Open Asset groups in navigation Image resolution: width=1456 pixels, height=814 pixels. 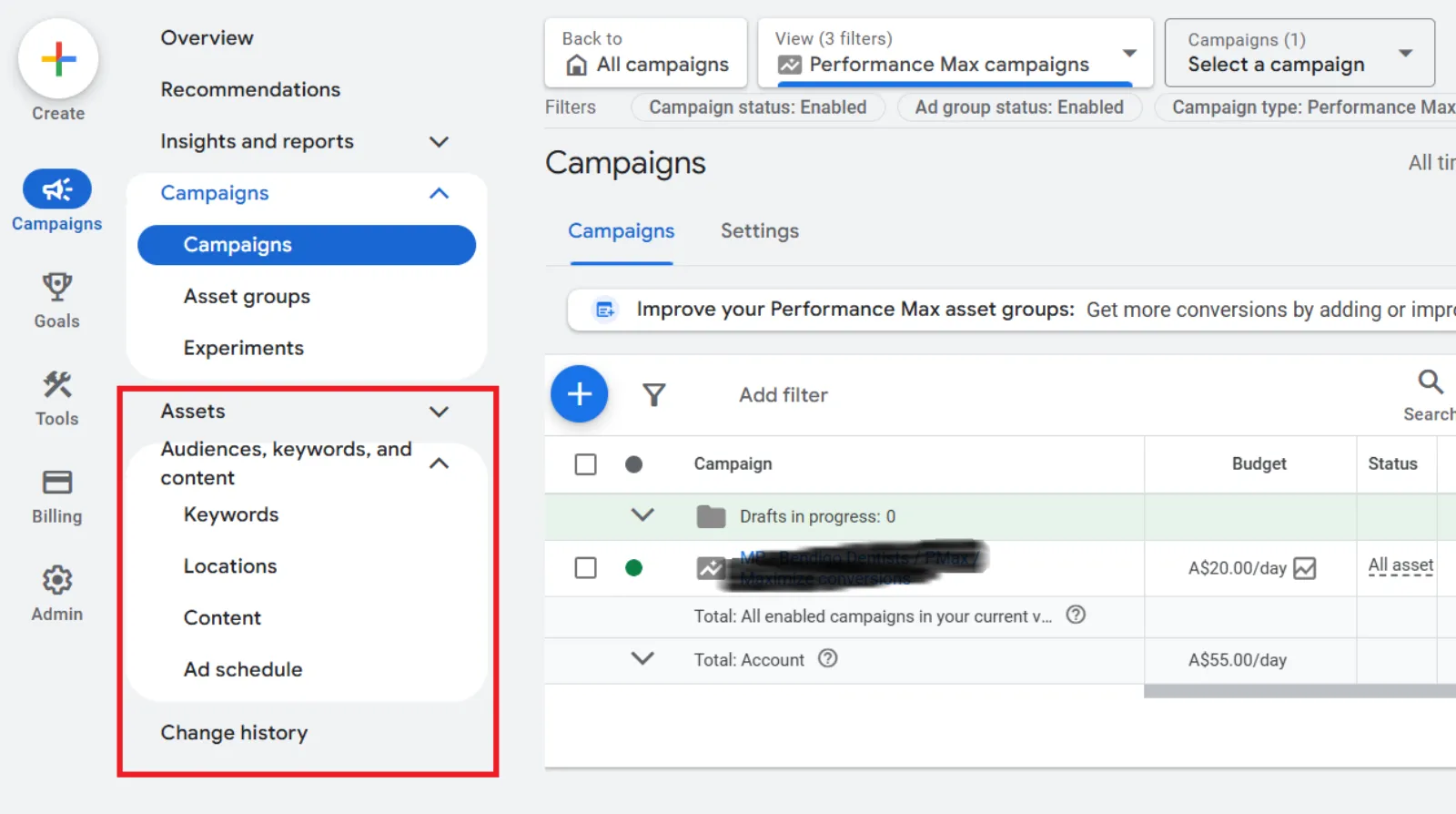[x=247, y=297]
